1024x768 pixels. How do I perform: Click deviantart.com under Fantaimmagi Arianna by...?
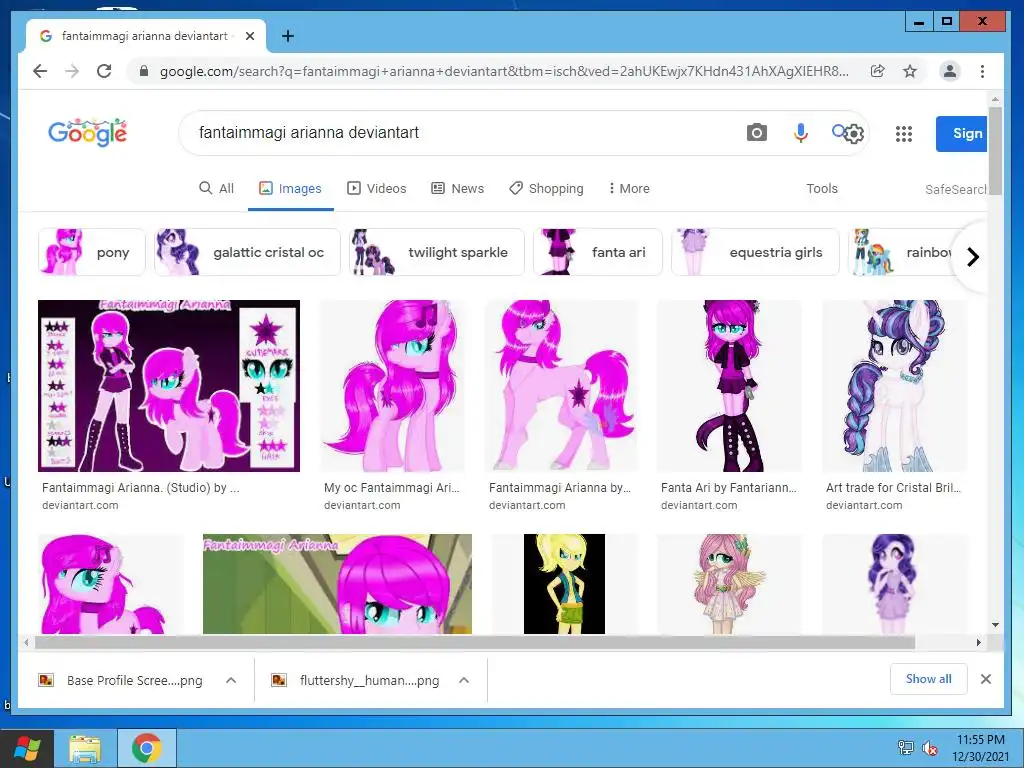point(527,505)
